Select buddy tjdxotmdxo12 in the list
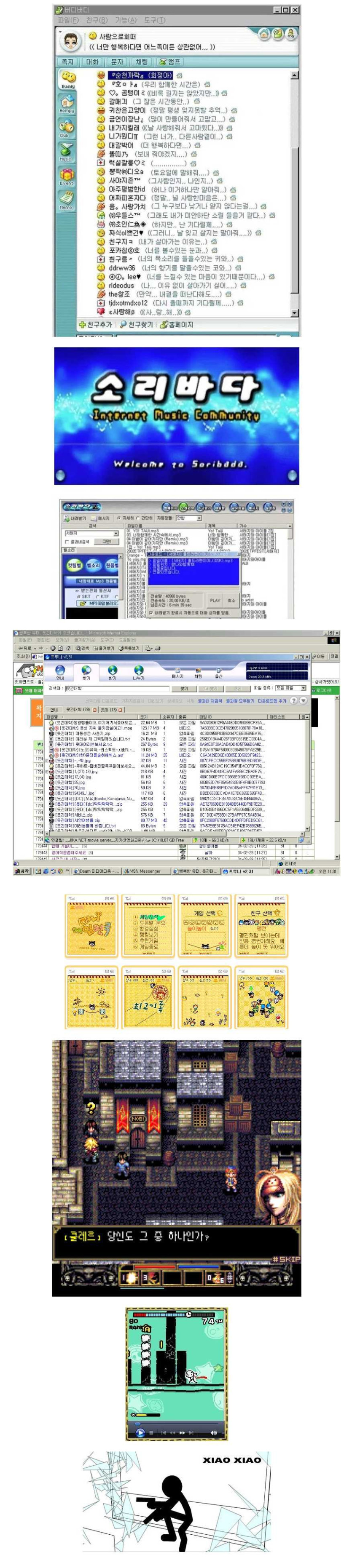This screenshot has height=1568, width=352. click(128, 302)
